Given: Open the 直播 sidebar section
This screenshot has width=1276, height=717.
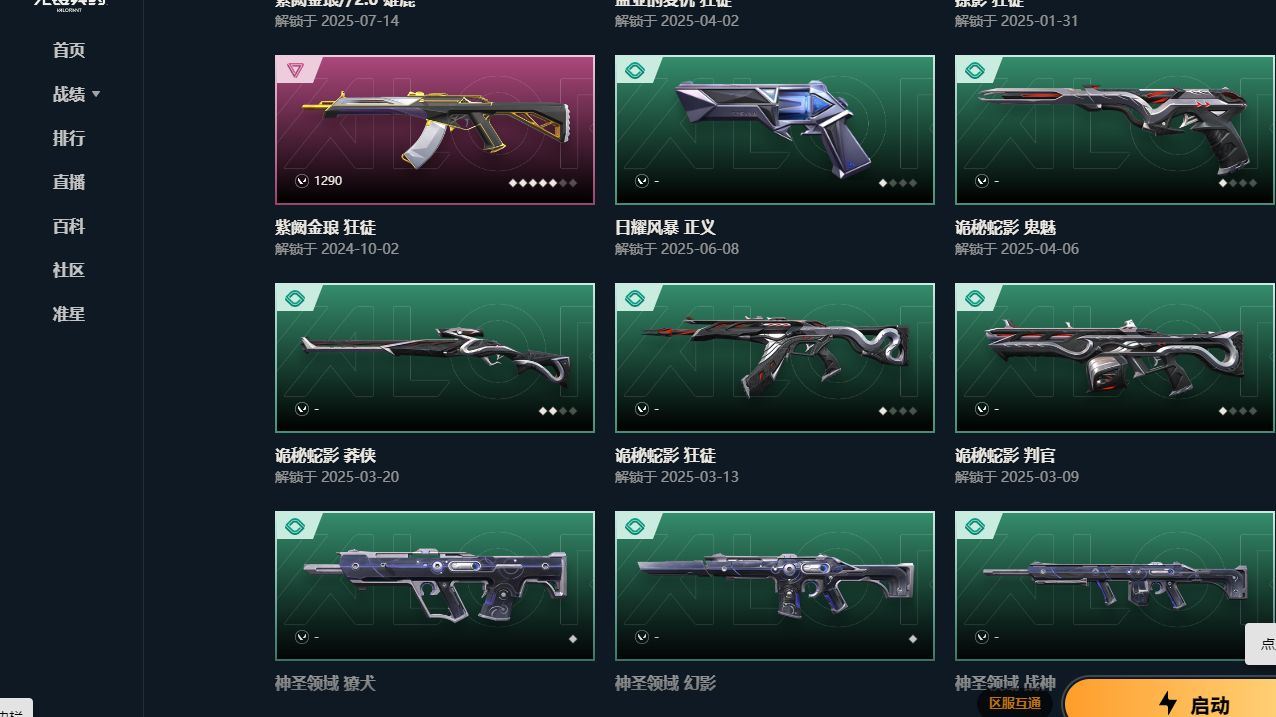Looking at the screenshot, I should click(69, 182).
